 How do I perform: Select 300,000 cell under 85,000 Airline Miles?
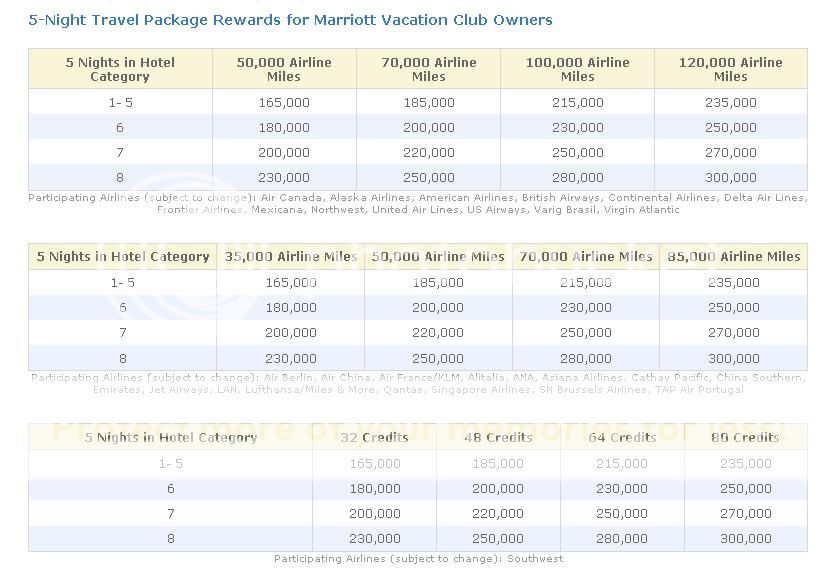pos(733,358)
